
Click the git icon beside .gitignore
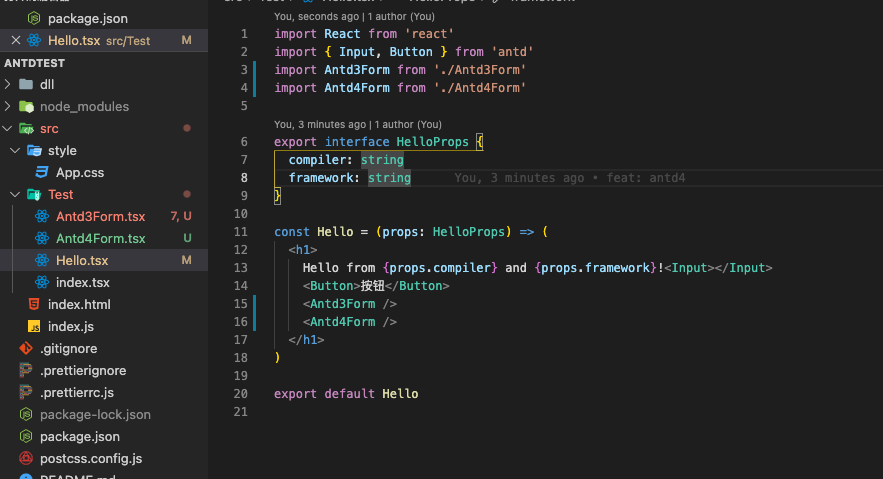tap(26, 348)
